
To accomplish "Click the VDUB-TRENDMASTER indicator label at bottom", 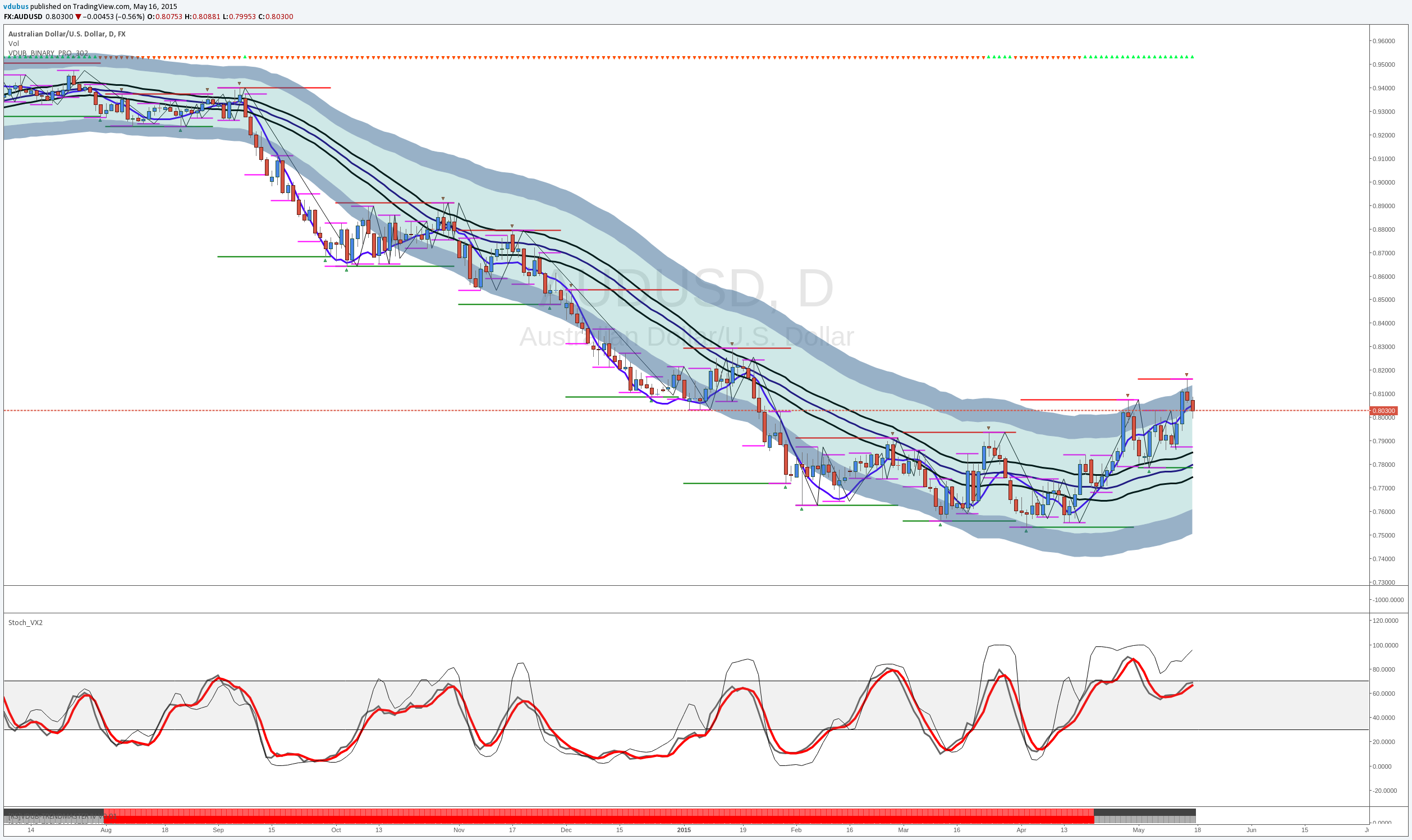I will (x=62, y=817).
